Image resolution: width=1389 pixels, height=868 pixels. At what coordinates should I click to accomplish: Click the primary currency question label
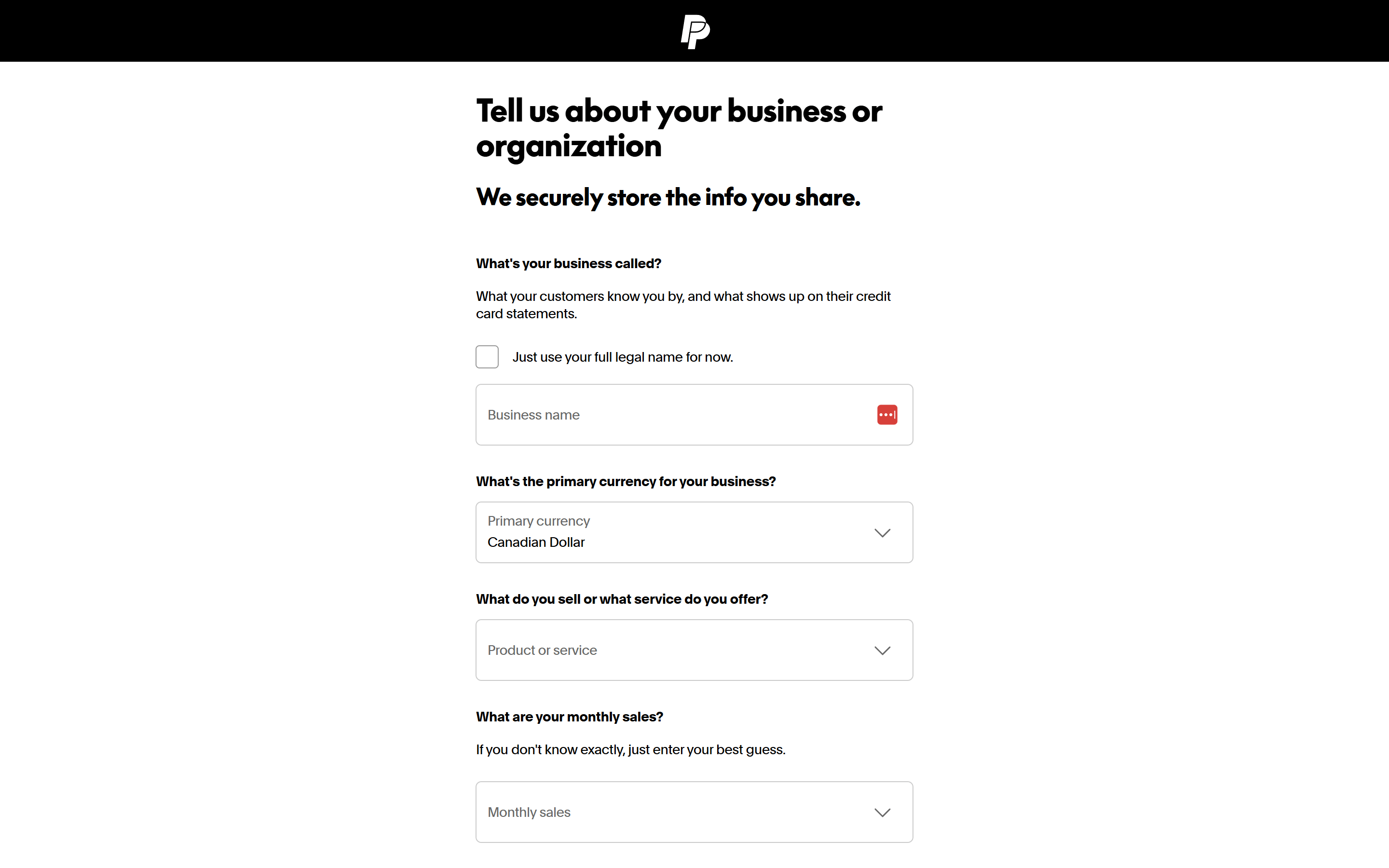(626, 482)
